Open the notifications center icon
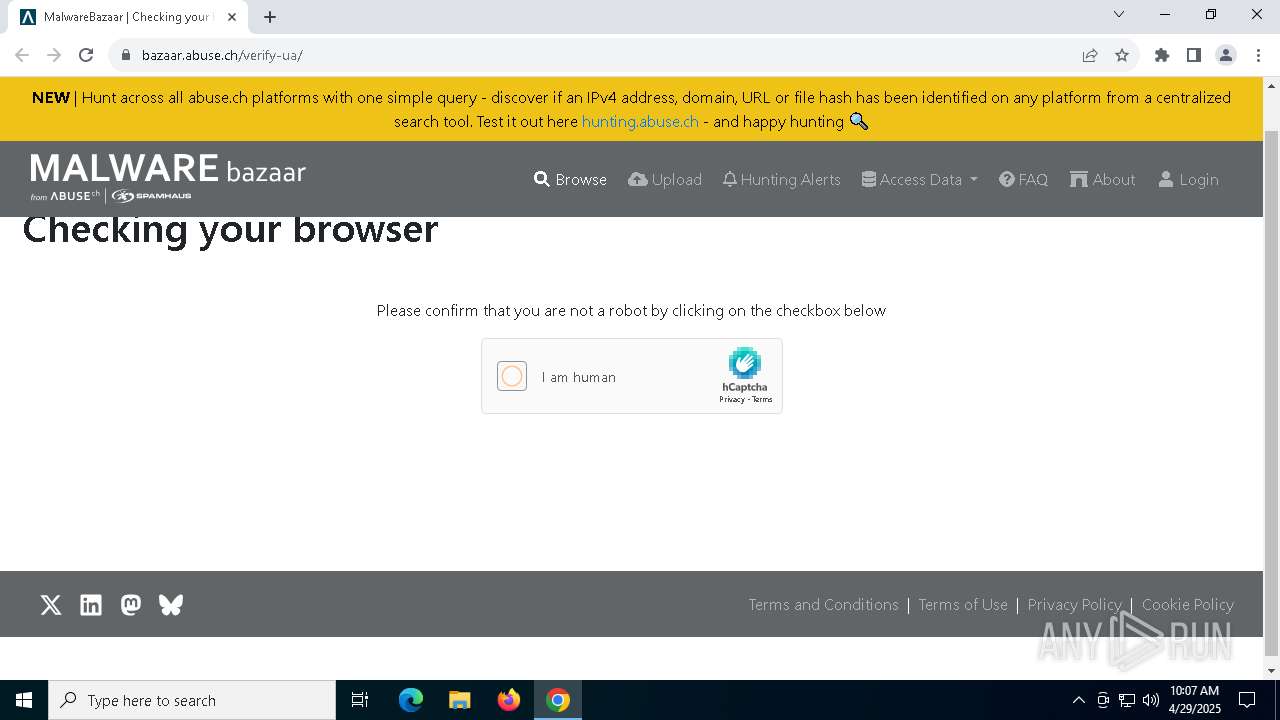 [x=1248, y=700]
